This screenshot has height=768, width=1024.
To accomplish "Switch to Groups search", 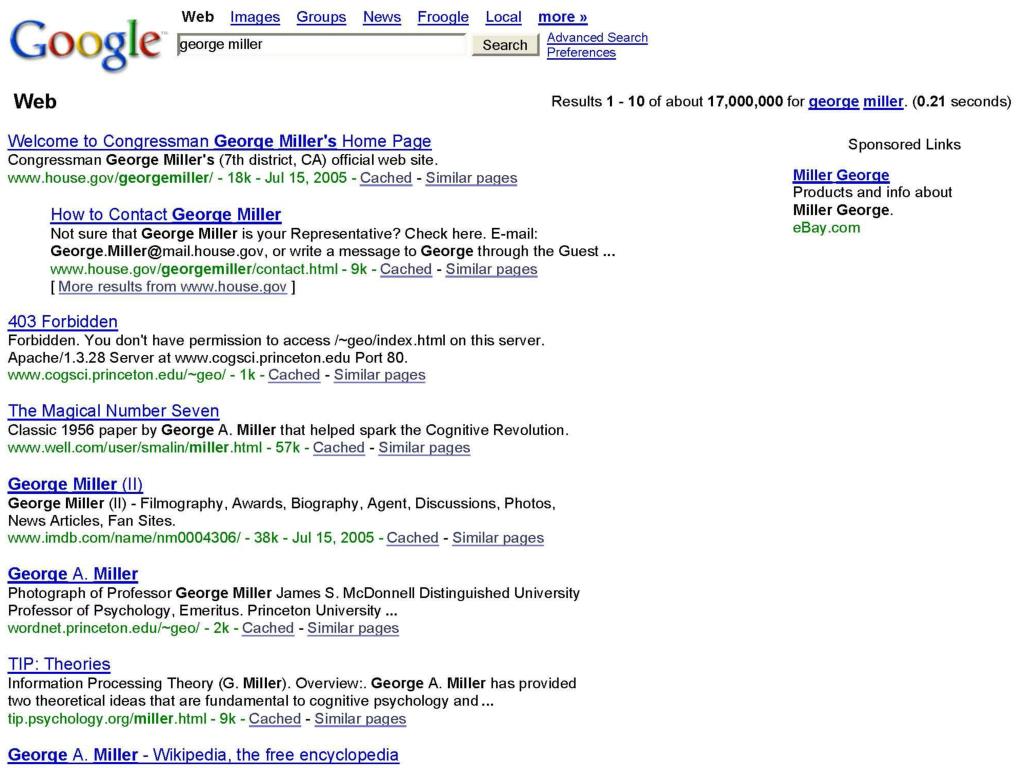I will 321,17.
